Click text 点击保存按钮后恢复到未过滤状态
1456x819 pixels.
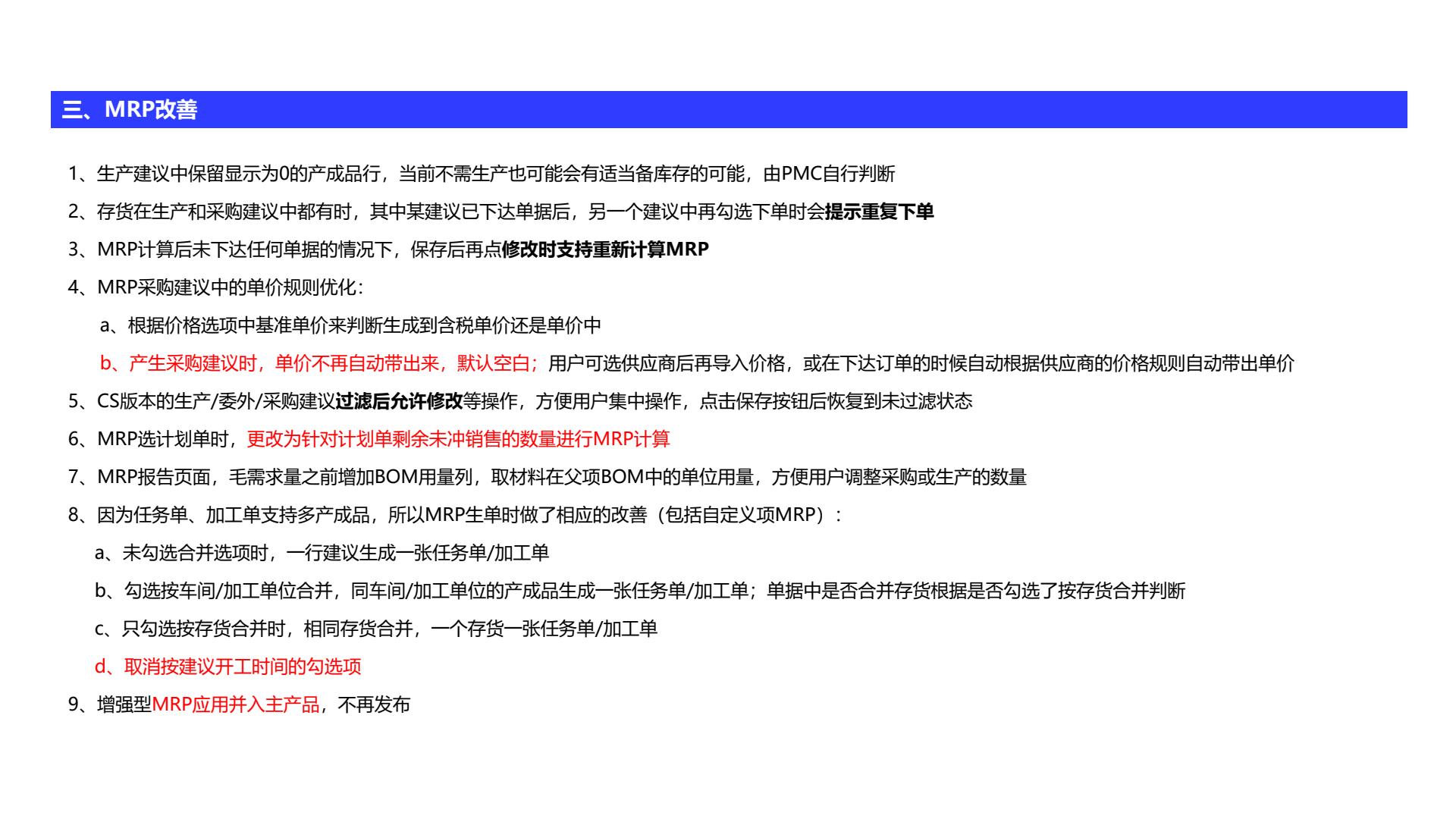835,401
